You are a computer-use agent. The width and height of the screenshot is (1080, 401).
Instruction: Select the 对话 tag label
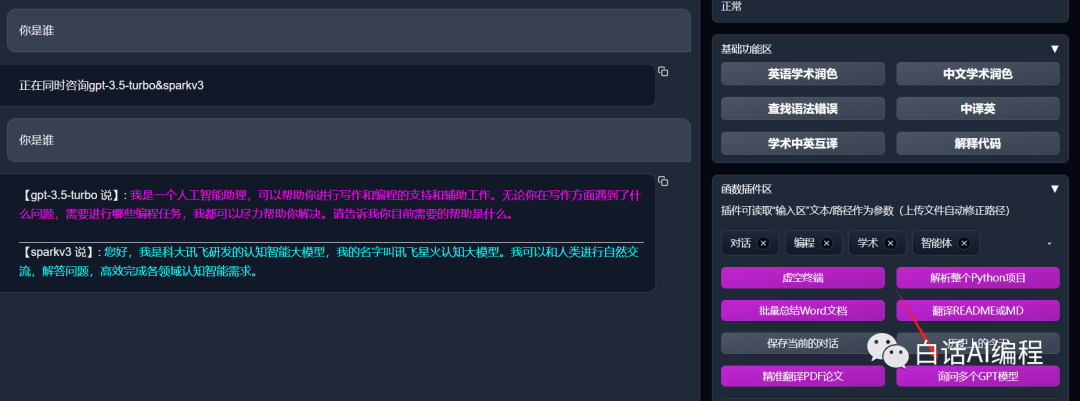[x=740, y=243]
